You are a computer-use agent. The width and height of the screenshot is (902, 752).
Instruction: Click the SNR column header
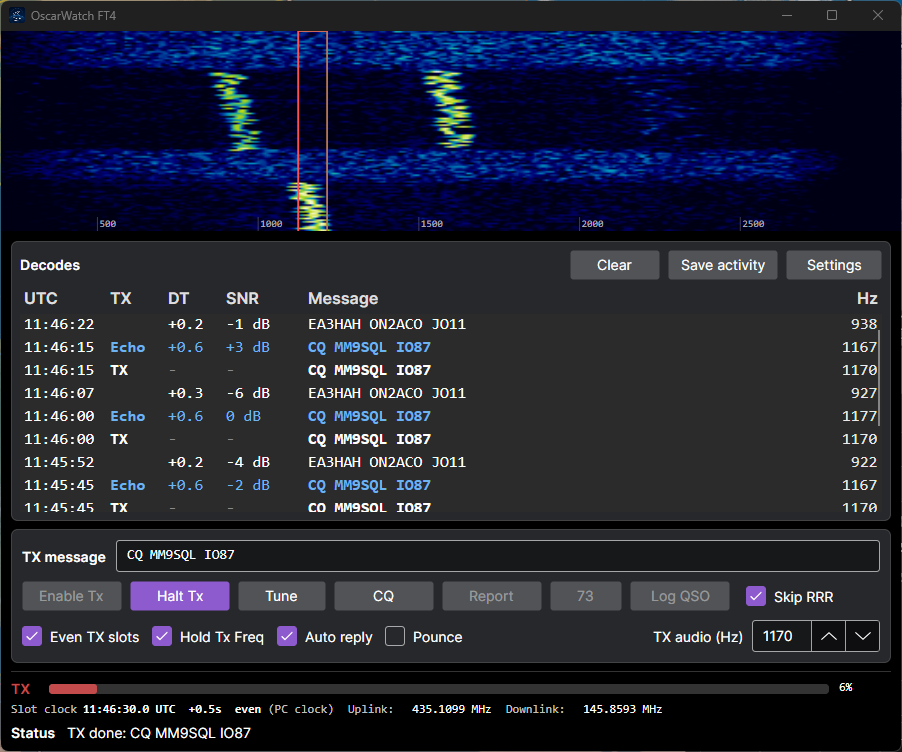click(x=242, y=299)
